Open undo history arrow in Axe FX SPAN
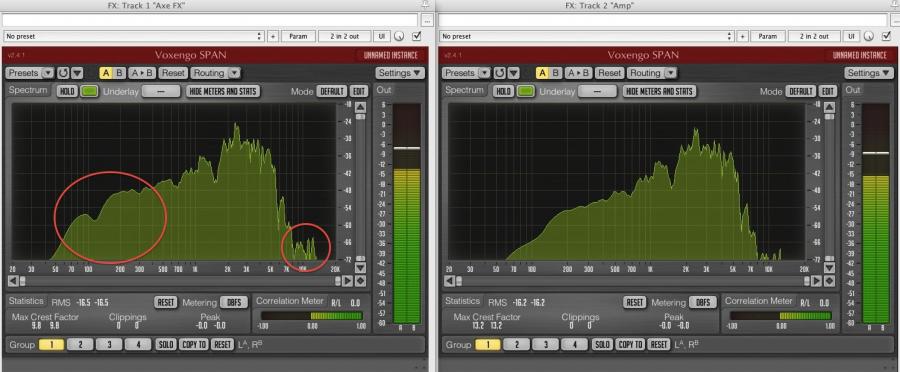 click(77, 73)
